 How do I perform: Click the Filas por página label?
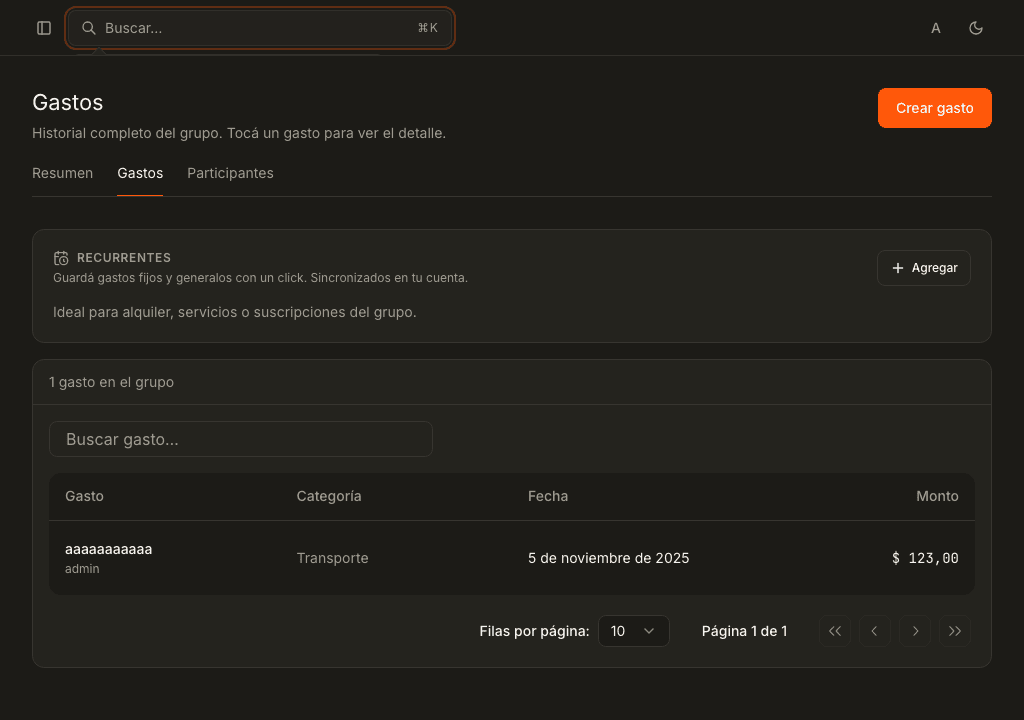[x=534, y=631]
